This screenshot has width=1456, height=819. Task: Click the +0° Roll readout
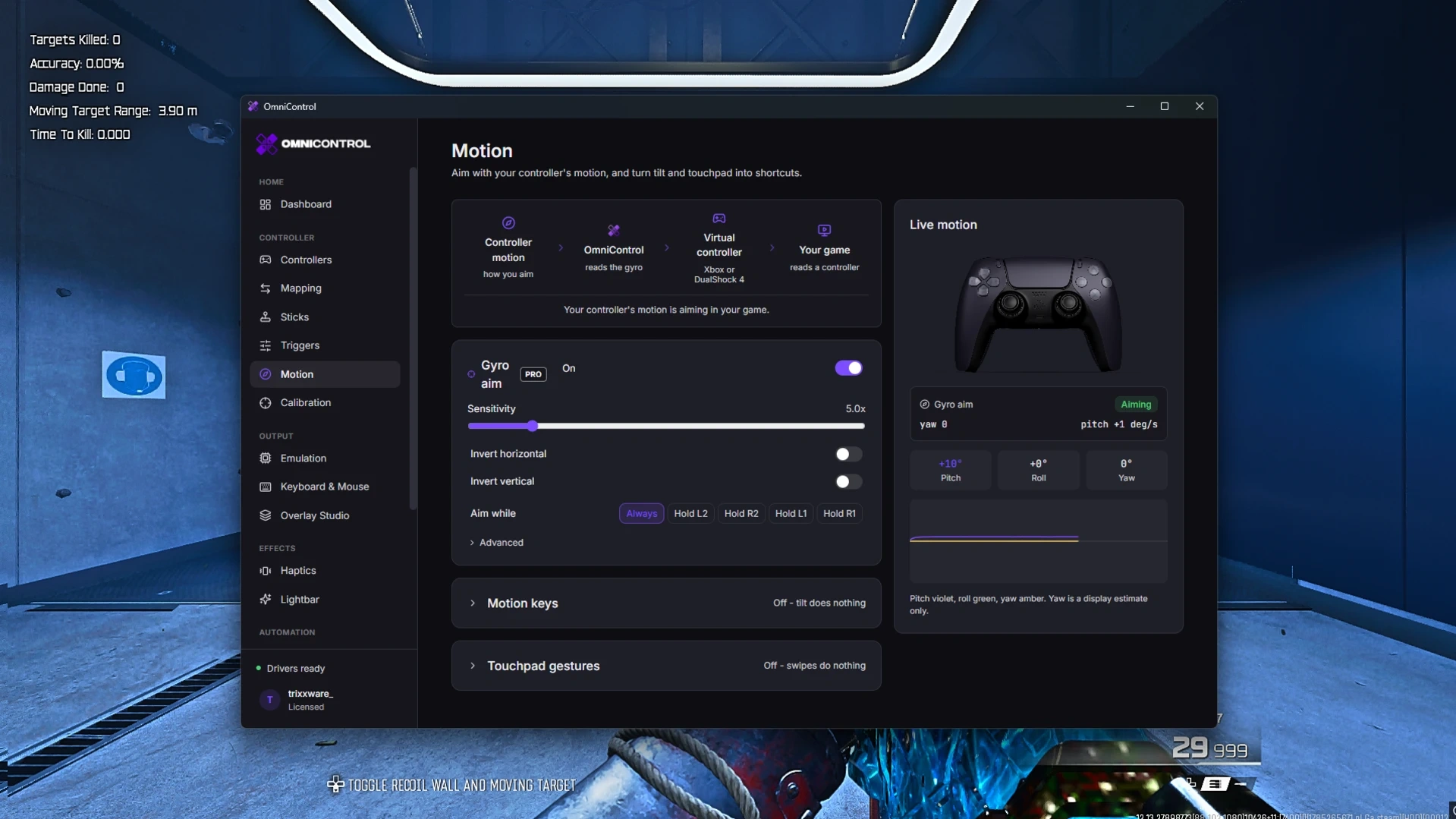click(1038, 470)
